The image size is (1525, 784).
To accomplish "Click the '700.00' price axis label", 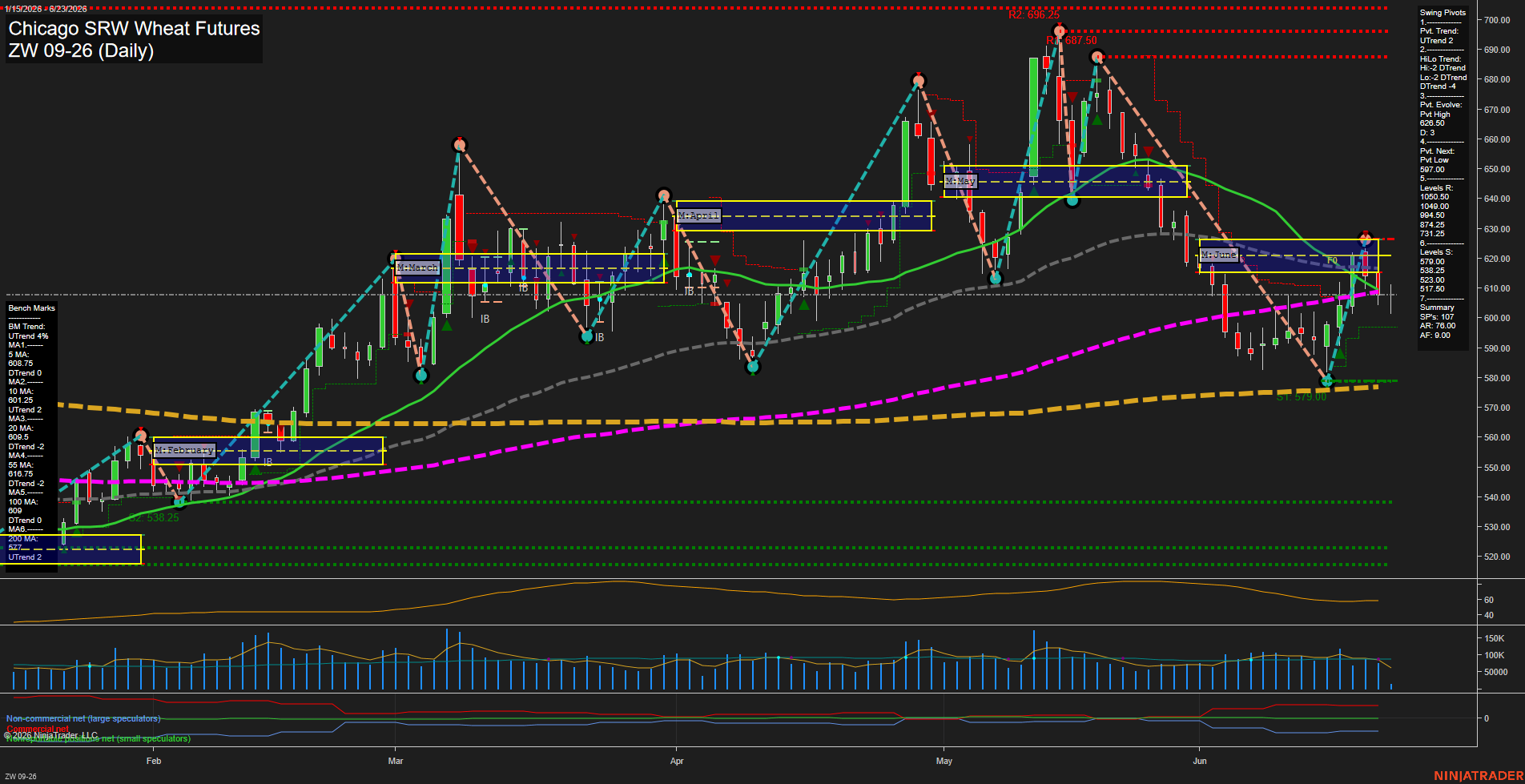I will tap(1496, 20).
